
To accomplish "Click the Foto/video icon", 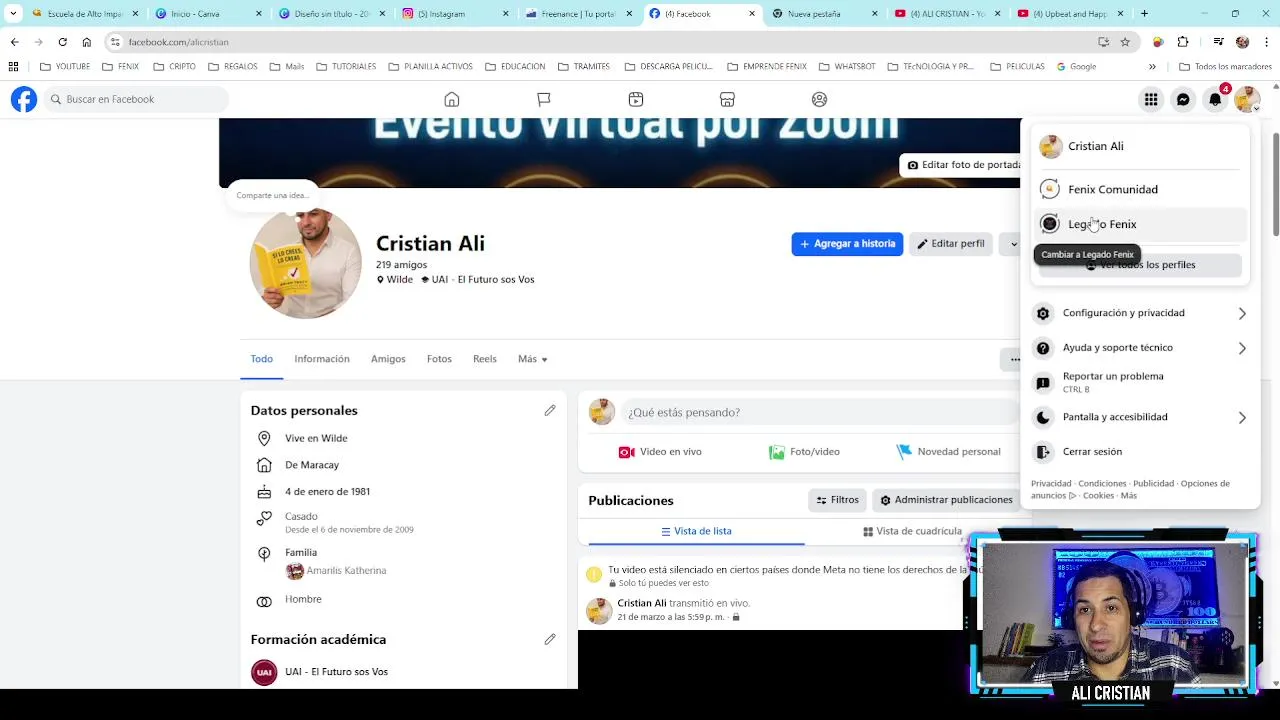I will [776, 452].
